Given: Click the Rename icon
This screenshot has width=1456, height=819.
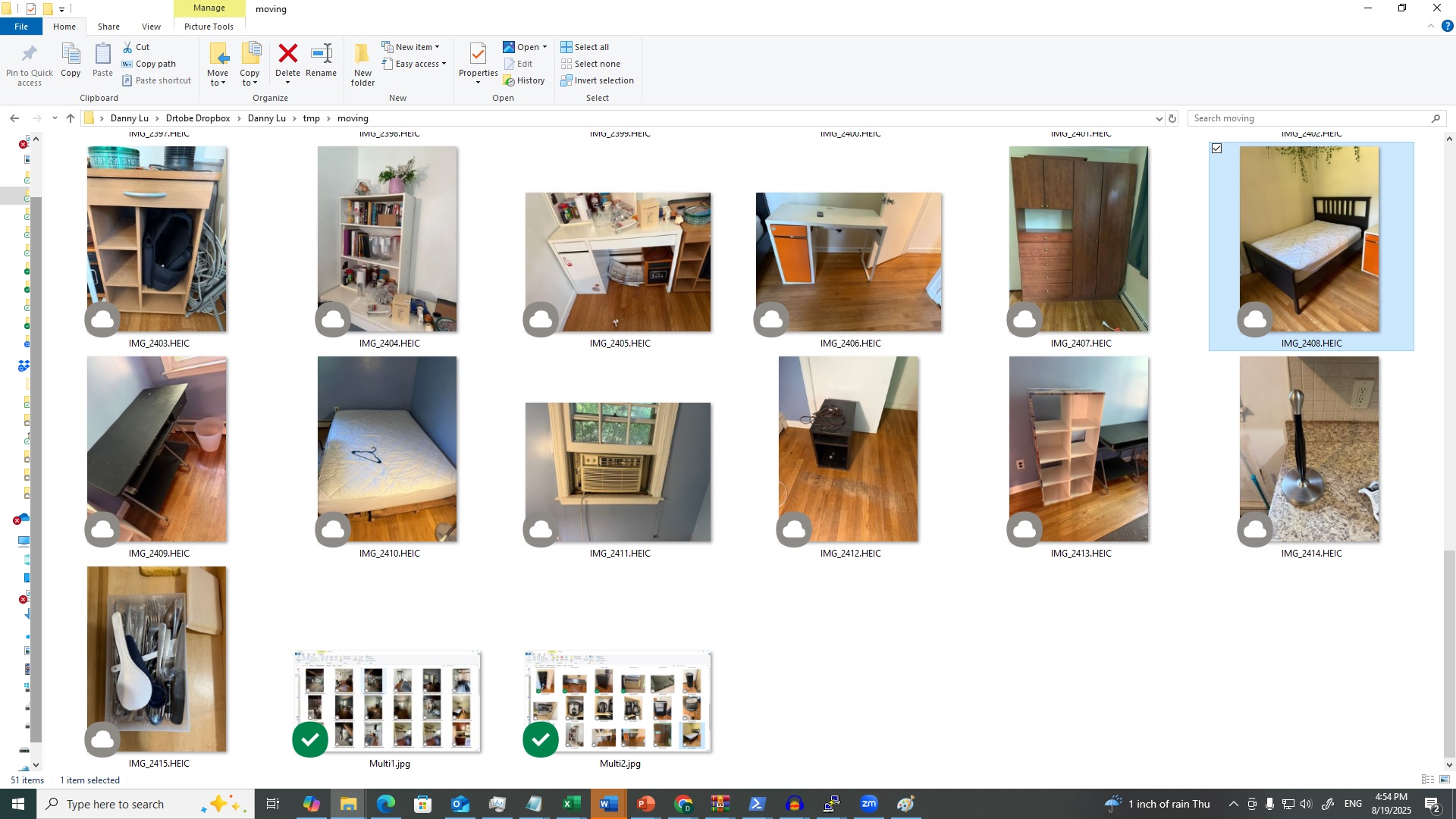Looking at the screenshot, I should pyautogui.click(x=321, y=55).
